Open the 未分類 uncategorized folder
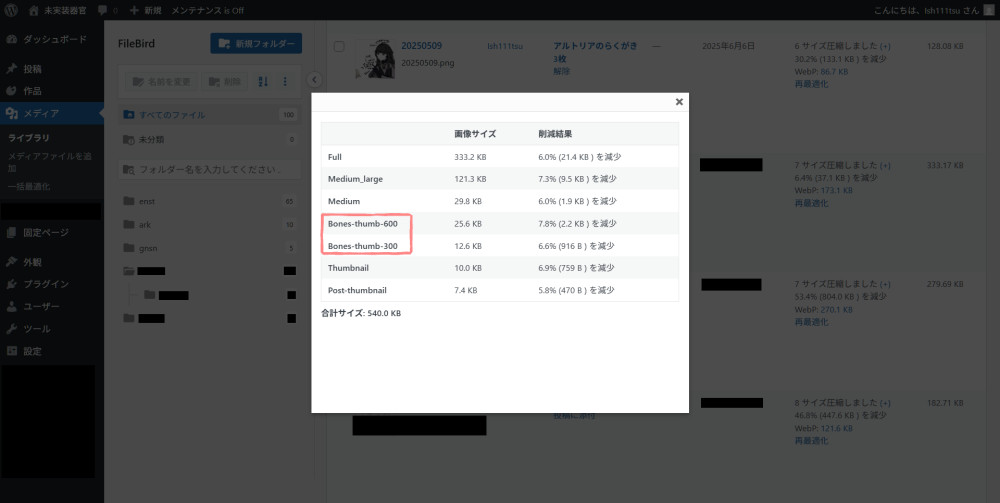This screenshot has height=503, width=1000. 150,140
